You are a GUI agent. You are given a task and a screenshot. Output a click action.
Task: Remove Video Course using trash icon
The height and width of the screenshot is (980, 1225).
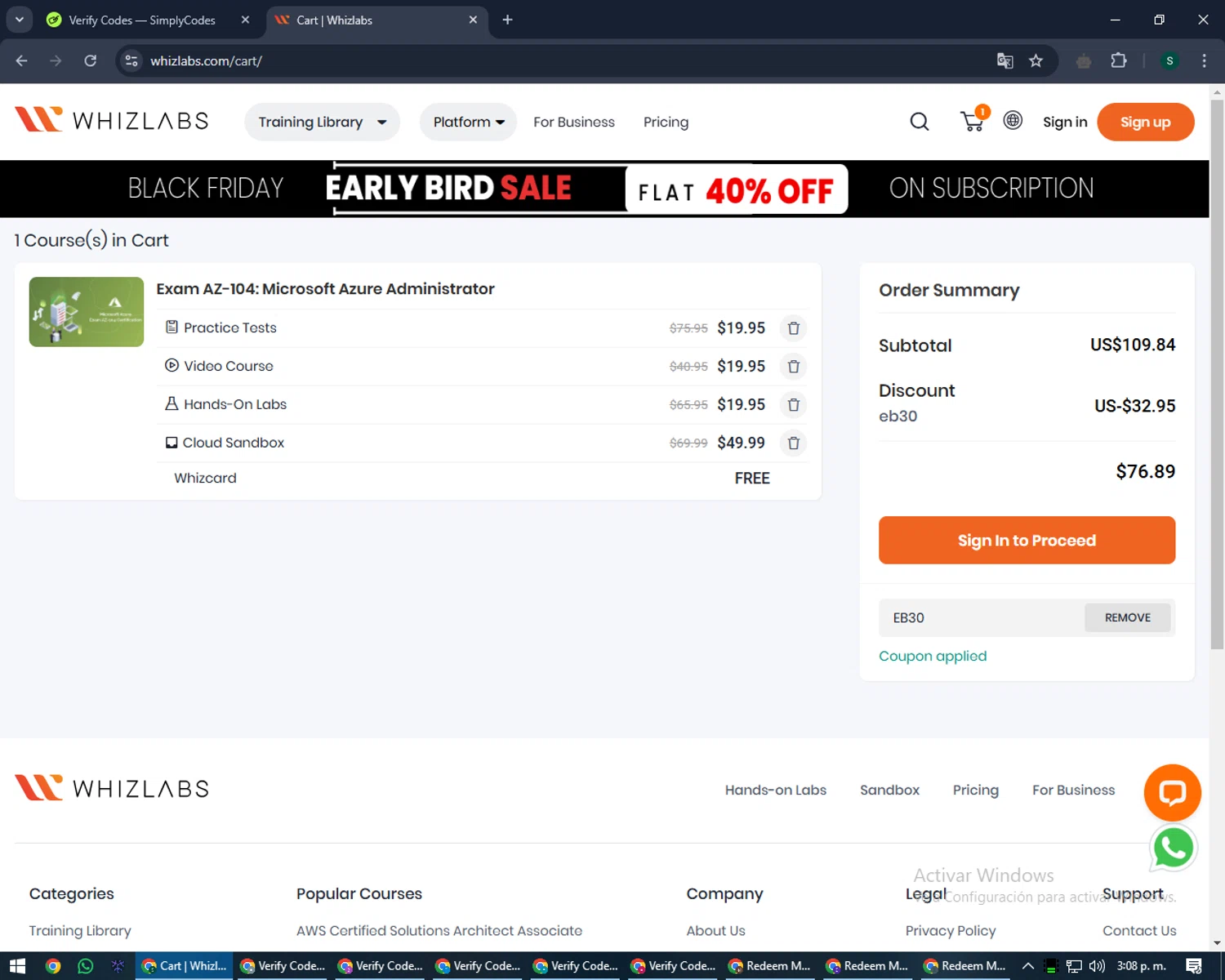click(x=793, y=367)
